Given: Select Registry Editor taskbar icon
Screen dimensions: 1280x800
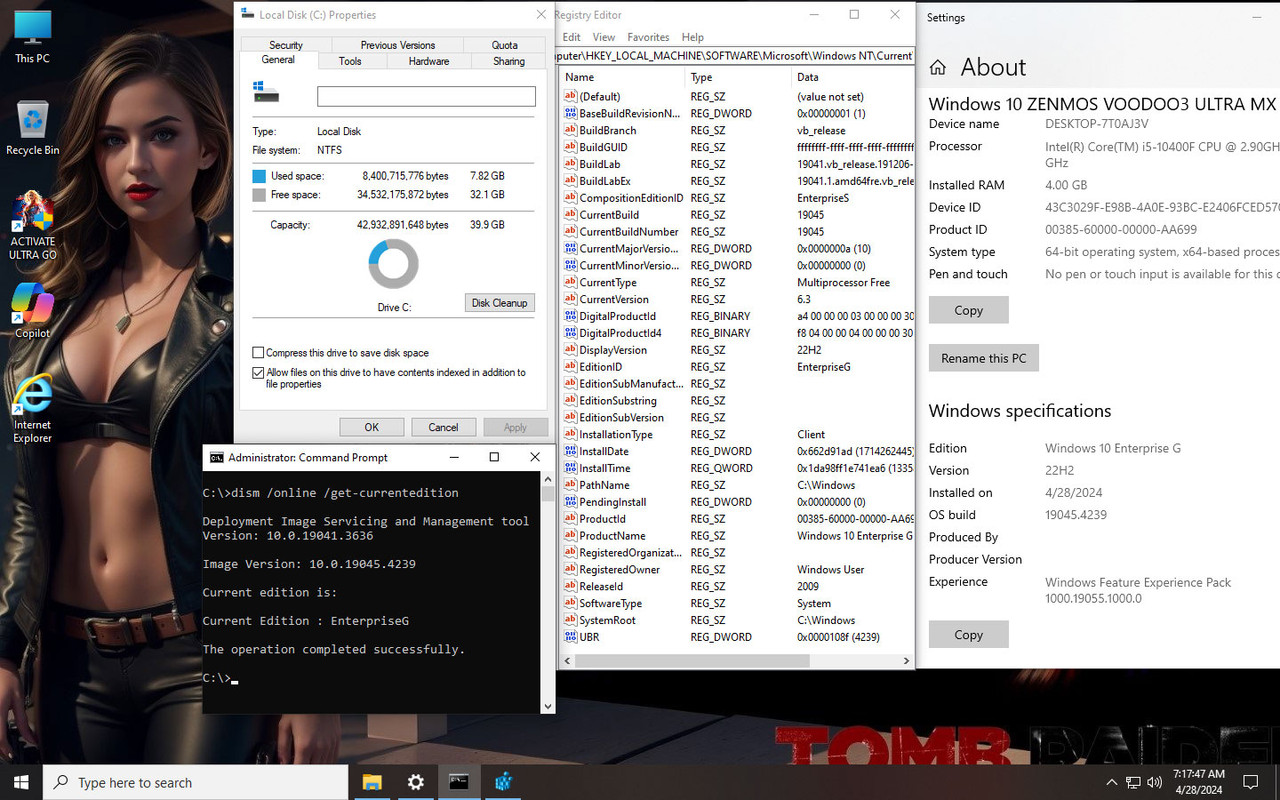Looking at the screenshot, I should point(503,782).
